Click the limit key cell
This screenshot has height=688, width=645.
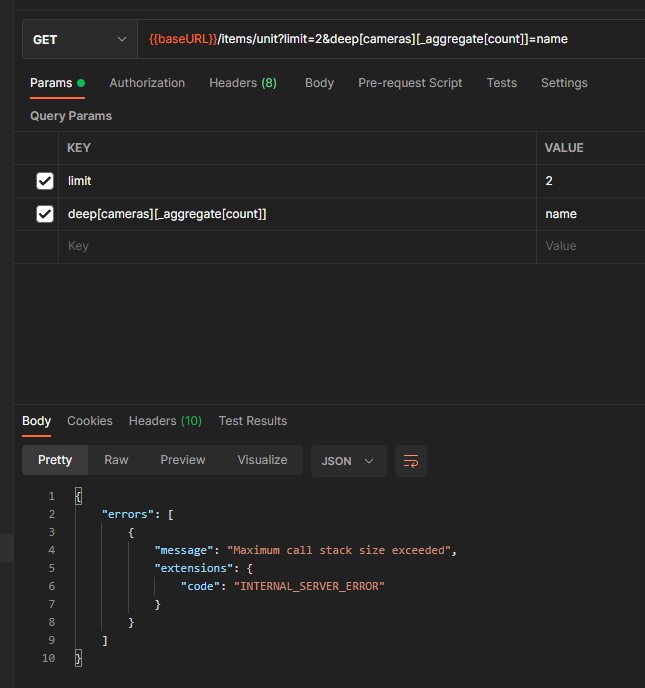[297, 181]
